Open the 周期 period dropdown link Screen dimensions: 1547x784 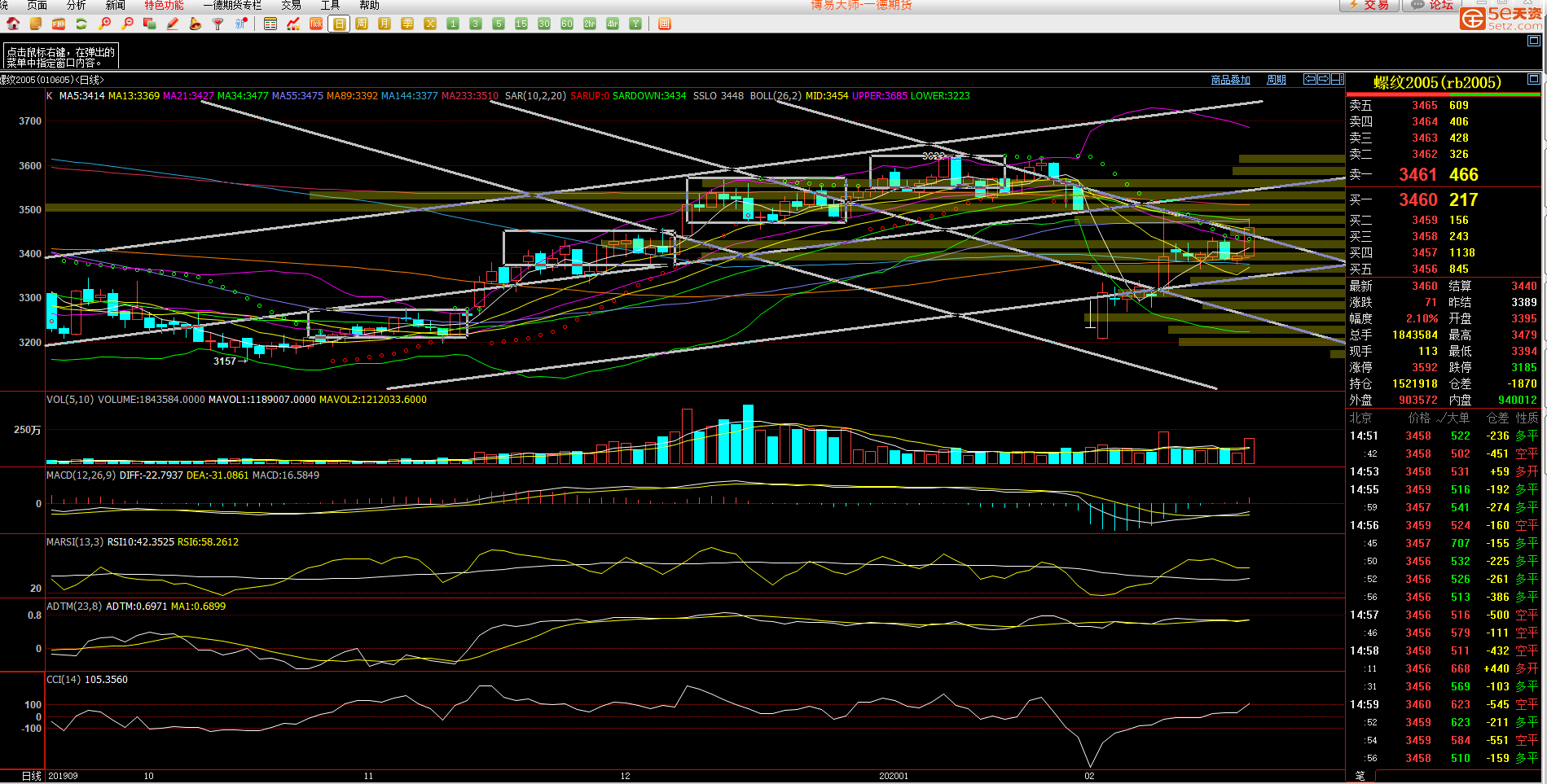(x=1276, y=80)
